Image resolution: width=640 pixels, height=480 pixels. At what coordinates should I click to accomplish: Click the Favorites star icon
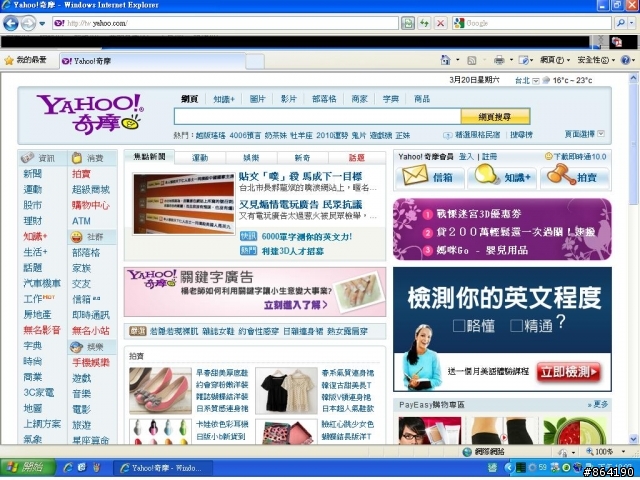[x=9, y=61]
